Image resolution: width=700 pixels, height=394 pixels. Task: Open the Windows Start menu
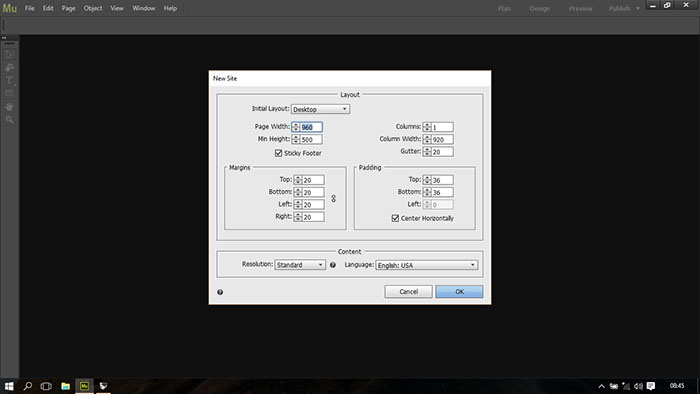9,386
